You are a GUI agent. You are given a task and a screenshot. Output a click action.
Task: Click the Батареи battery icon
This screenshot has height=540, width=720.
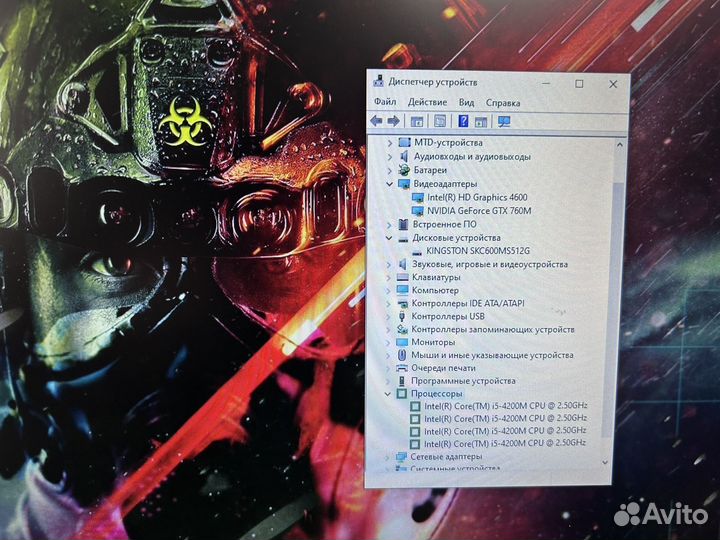[x=404, y=170]
